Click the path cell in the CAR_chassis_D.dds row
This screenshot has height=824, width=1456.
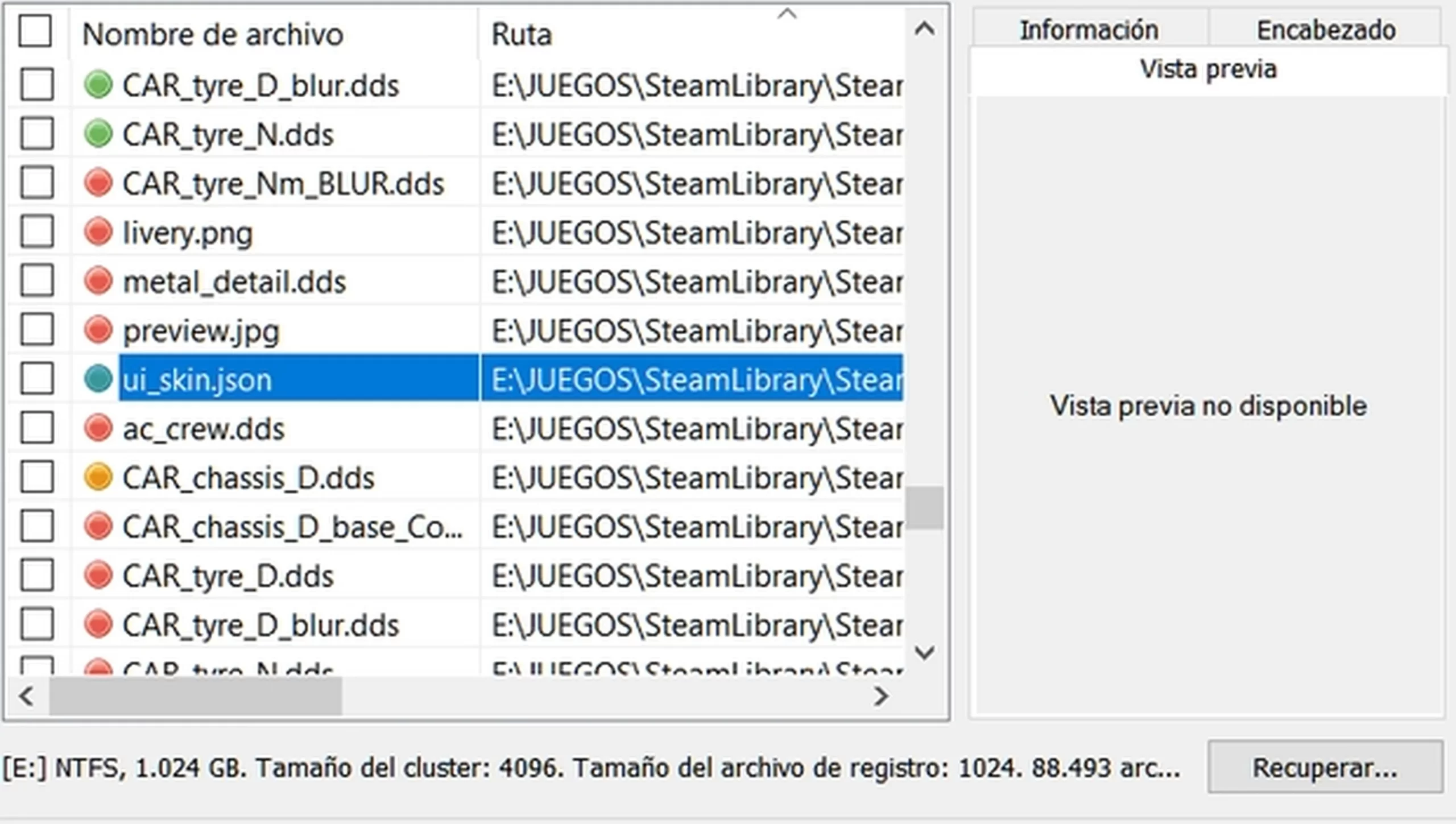tap(692, 477)
